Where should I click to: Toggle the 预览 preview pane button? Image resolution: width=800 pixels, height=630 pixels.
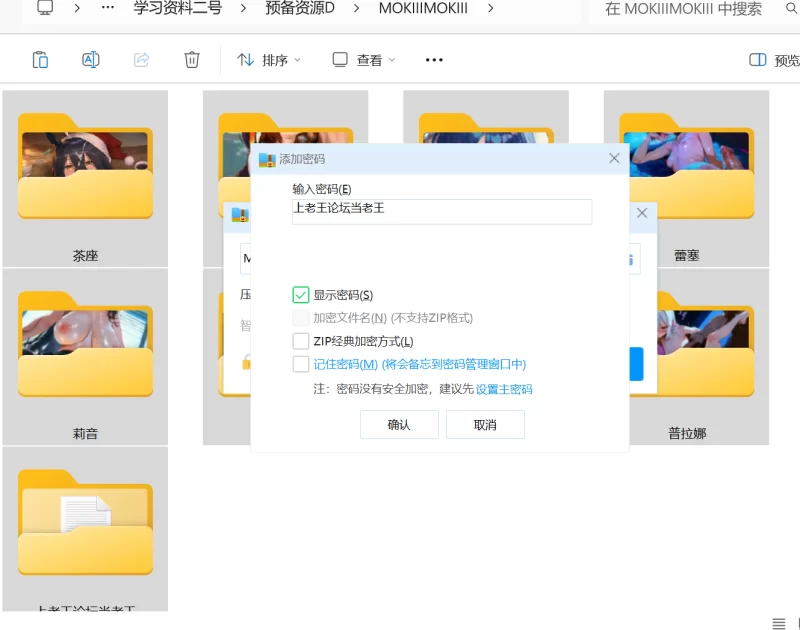[774, 60]
